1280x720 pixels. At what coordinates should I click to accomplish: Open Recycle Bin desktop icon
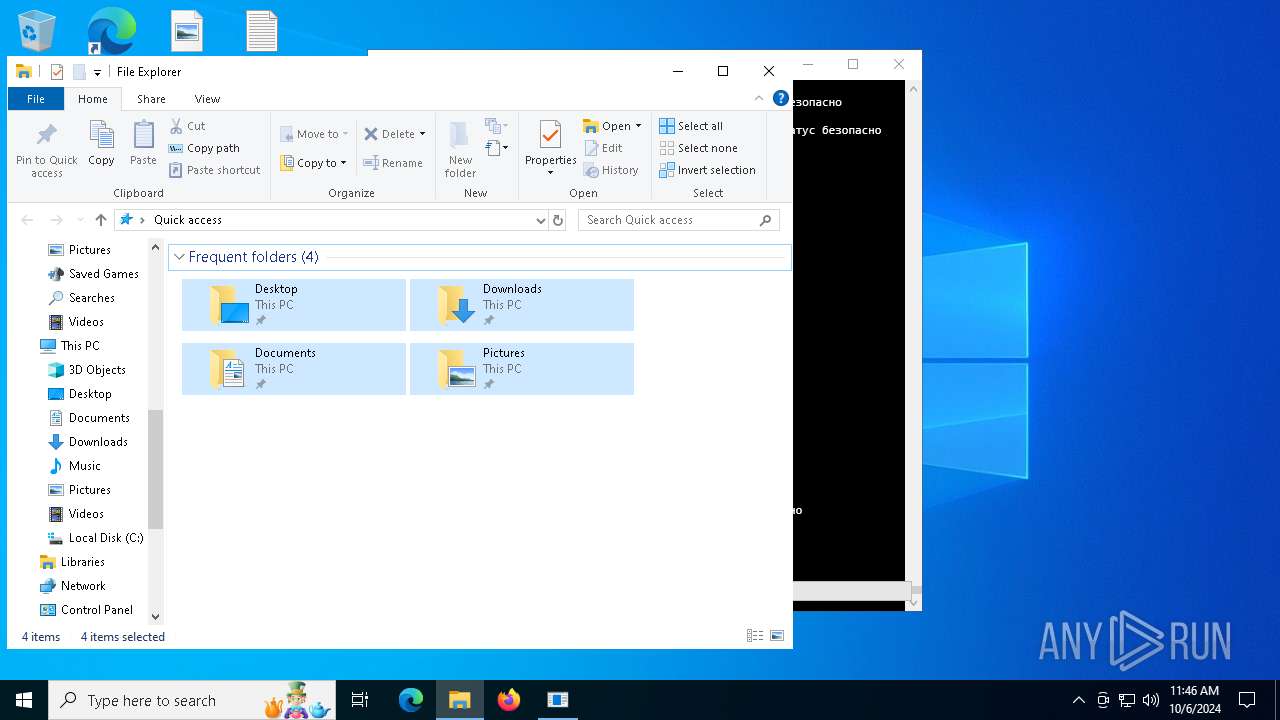pyautogui.click(x=37, y=30)
